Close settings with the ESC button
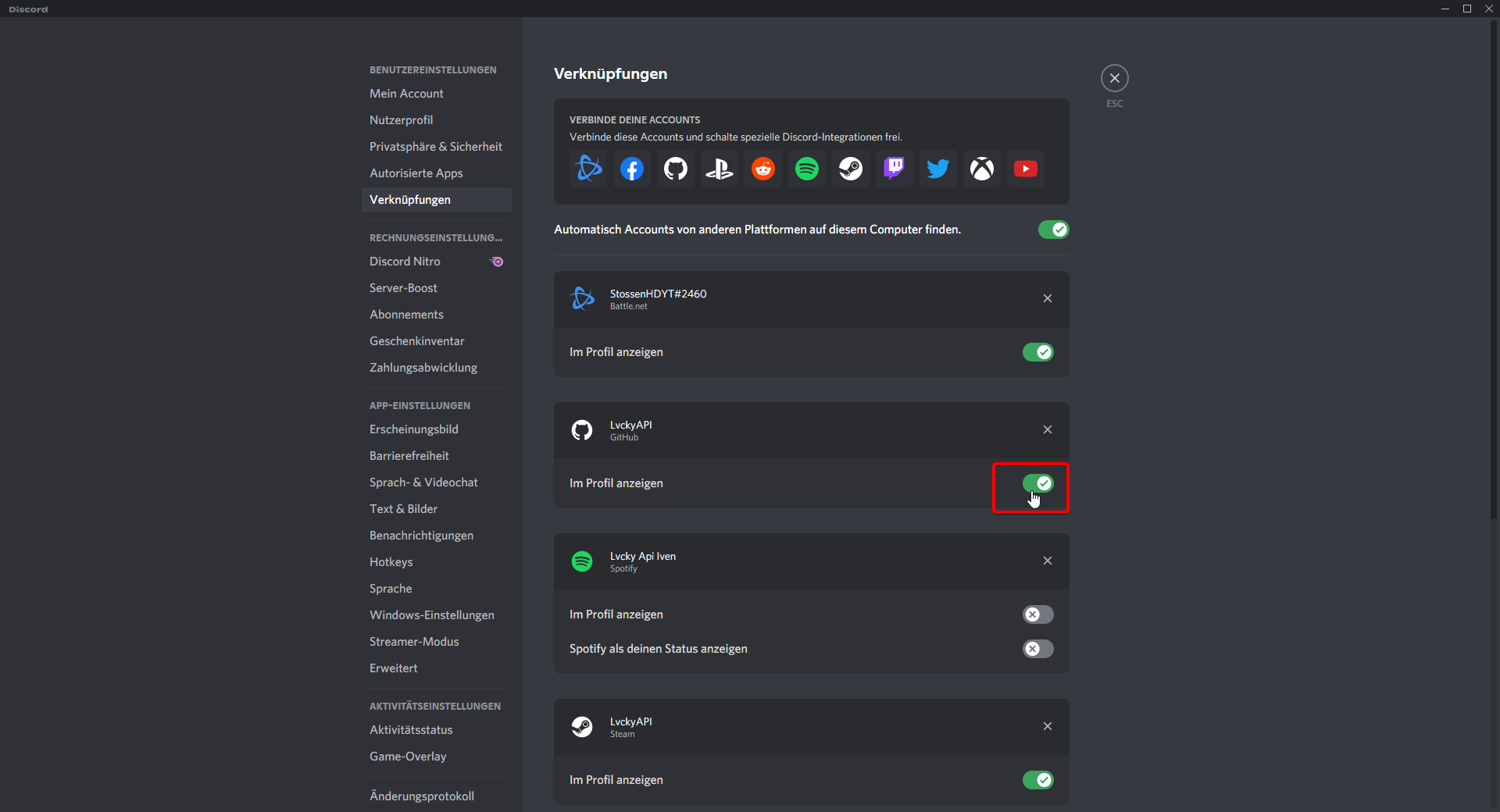 tap(1114, 78)
